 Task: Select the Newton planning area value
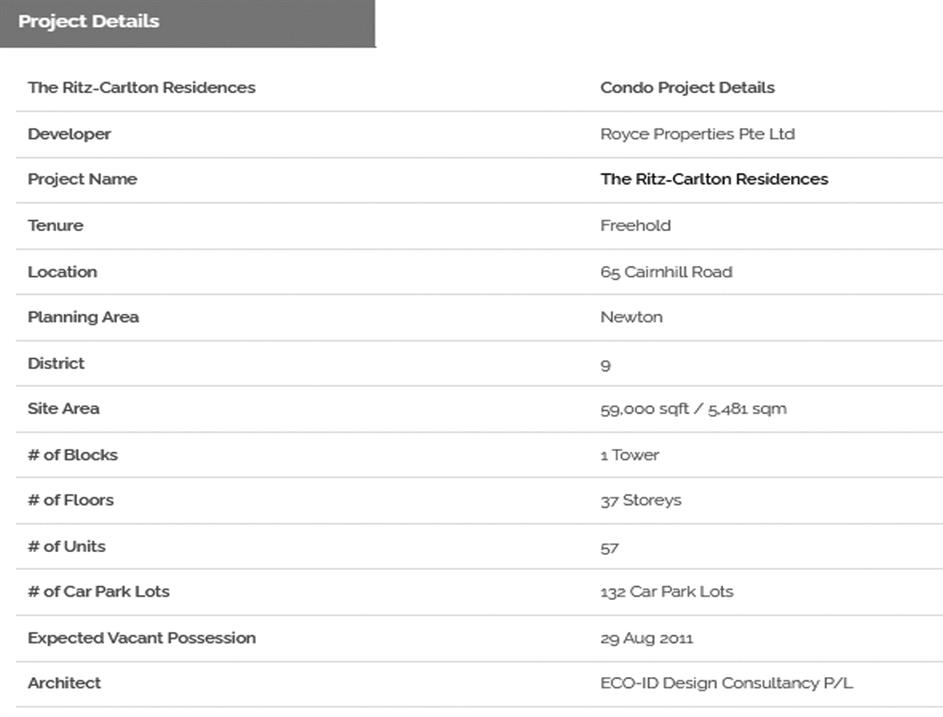tap(631, 317)
